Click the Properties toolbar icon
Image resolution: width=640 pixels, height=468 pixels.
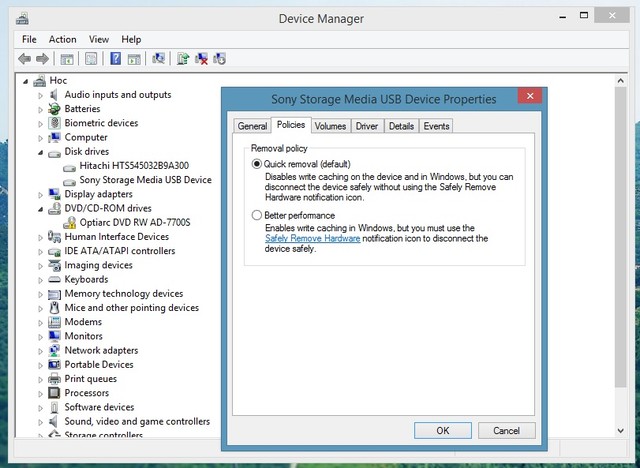[x=91, y=59]
